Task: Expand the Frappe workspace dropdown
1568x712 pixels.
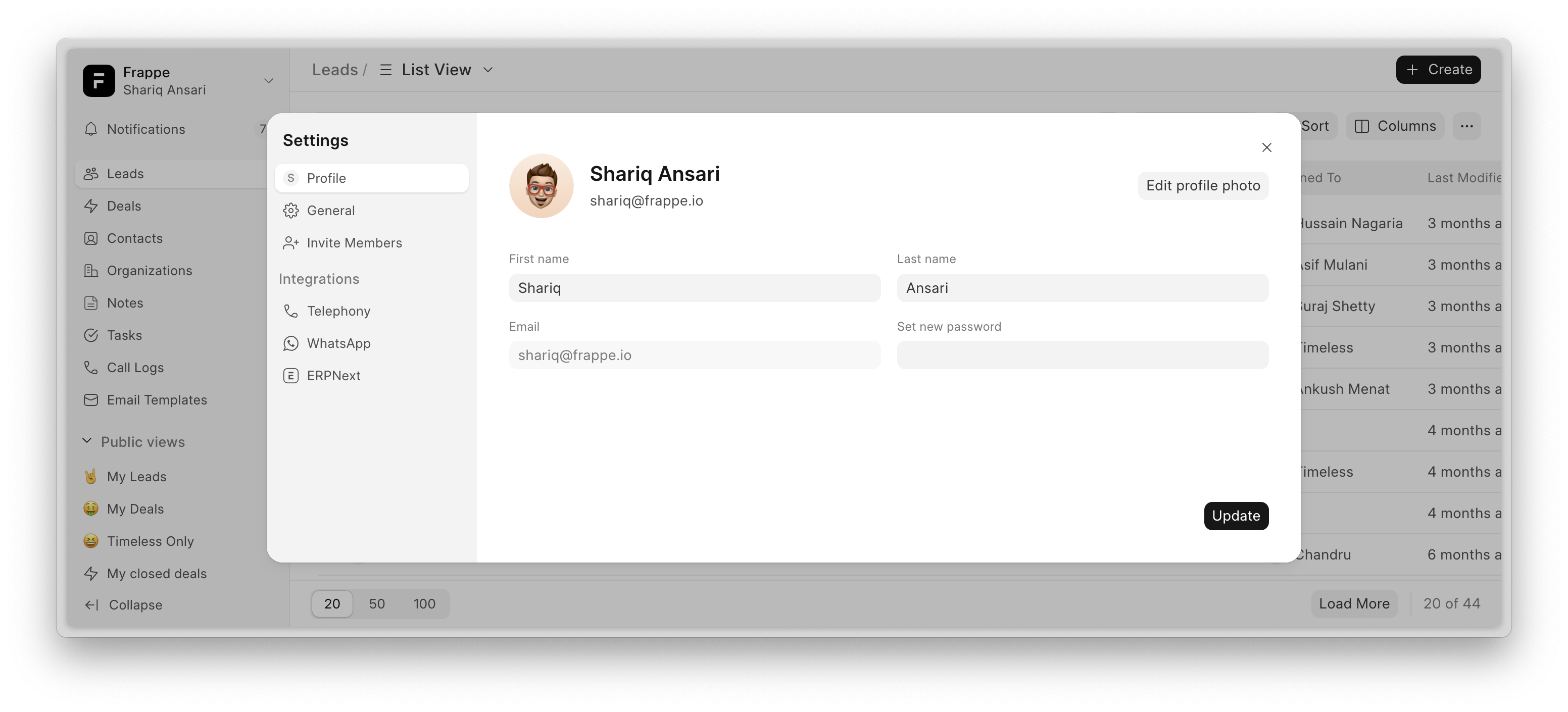Action: [x=268, y=81]
